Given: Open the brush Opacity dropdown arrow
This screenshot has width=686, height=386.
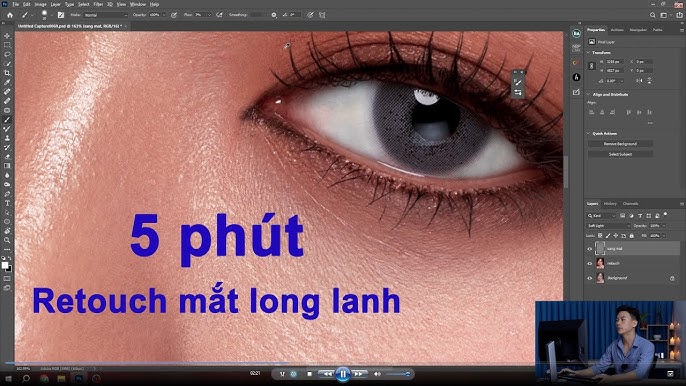Looking at the screenshot, I should [164, 15].
